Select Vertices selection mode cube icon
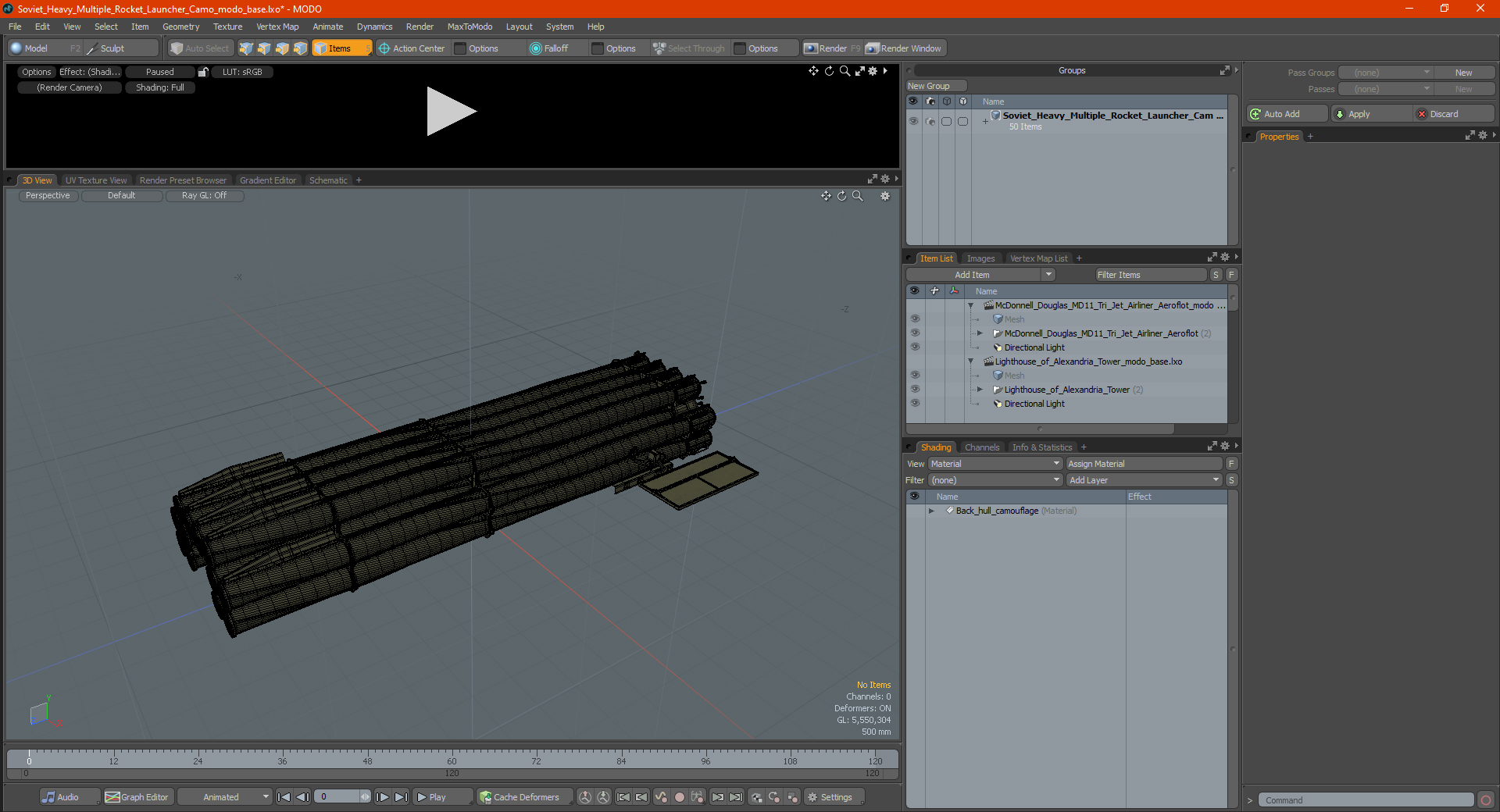The image size is (1500, 812). [246, 48]
